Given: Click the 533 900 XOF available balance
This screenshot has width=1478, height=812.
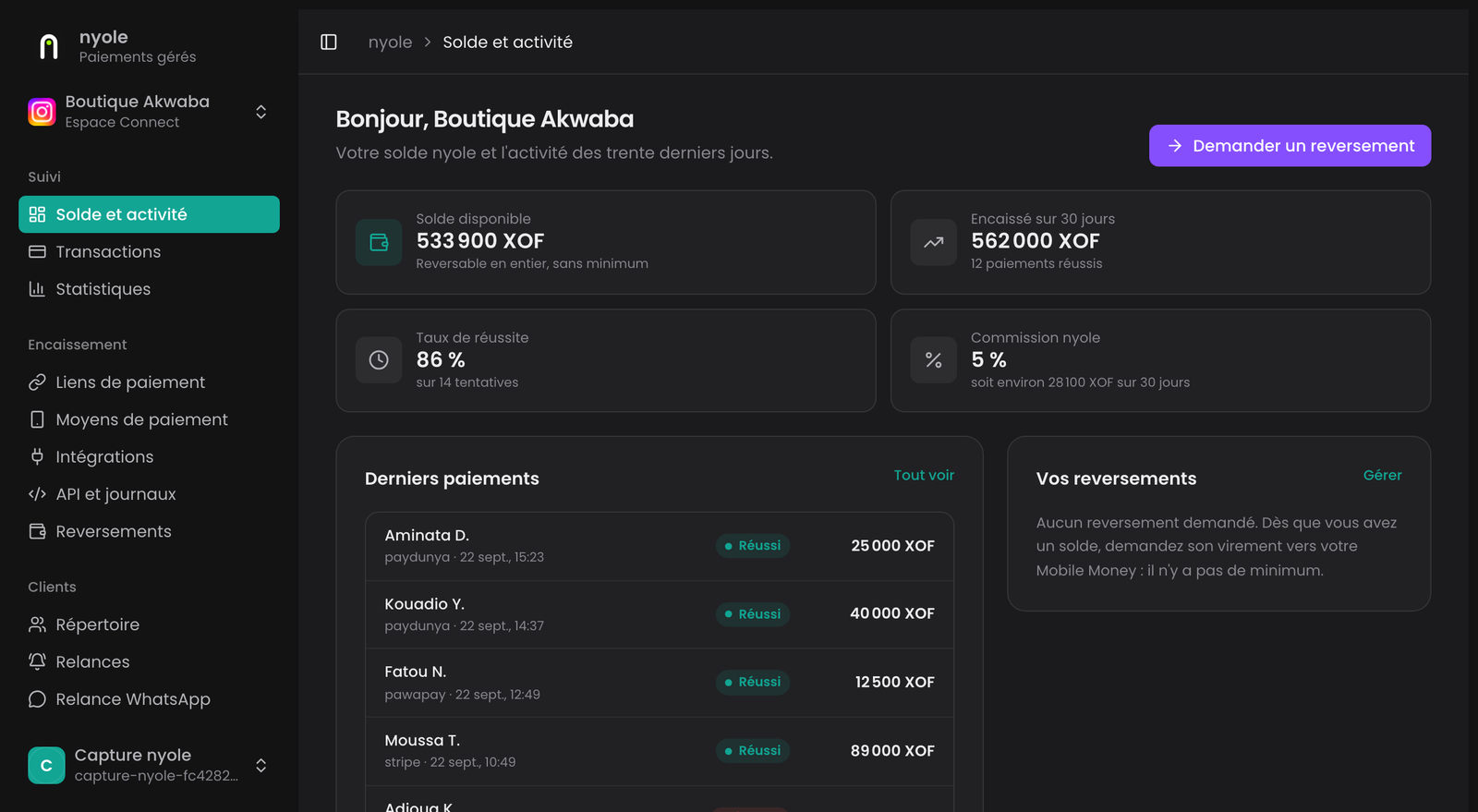Looking at the screenshot, I should [480, 241].
